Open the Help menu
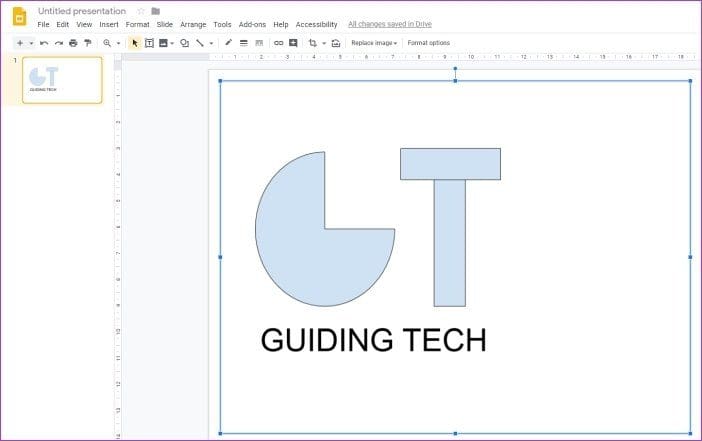702x441 pixels. tap(281, 25)
